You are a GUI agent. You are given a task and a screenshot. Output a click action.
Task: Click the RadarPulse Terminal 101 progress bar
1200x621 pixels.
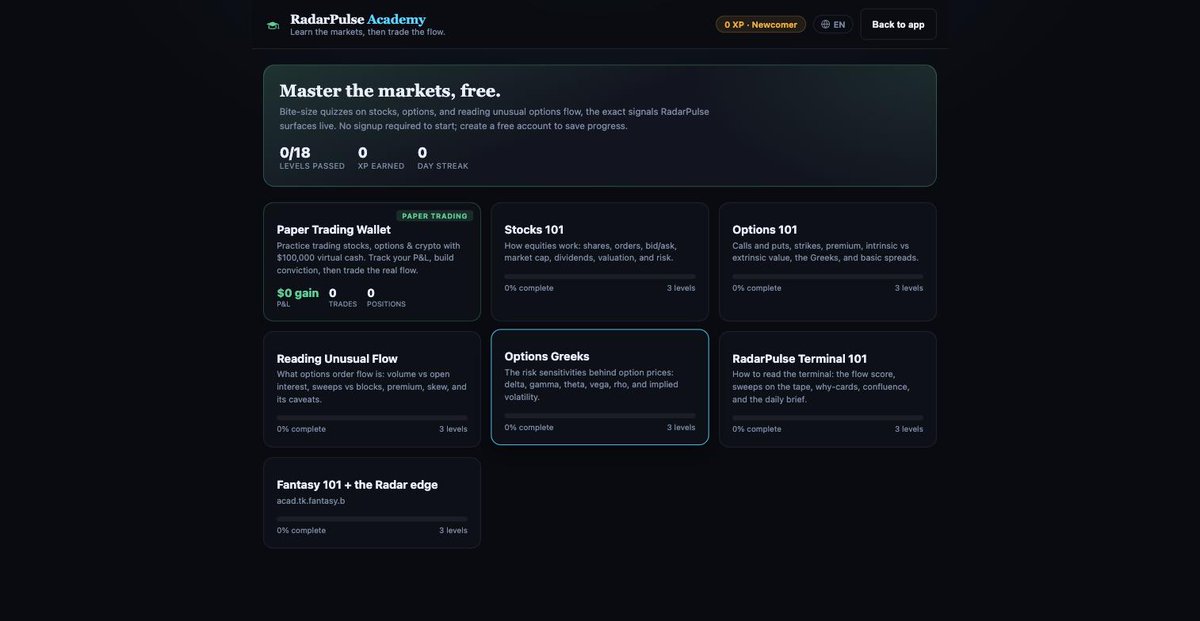pyautogui.click(x=828, y=417)
